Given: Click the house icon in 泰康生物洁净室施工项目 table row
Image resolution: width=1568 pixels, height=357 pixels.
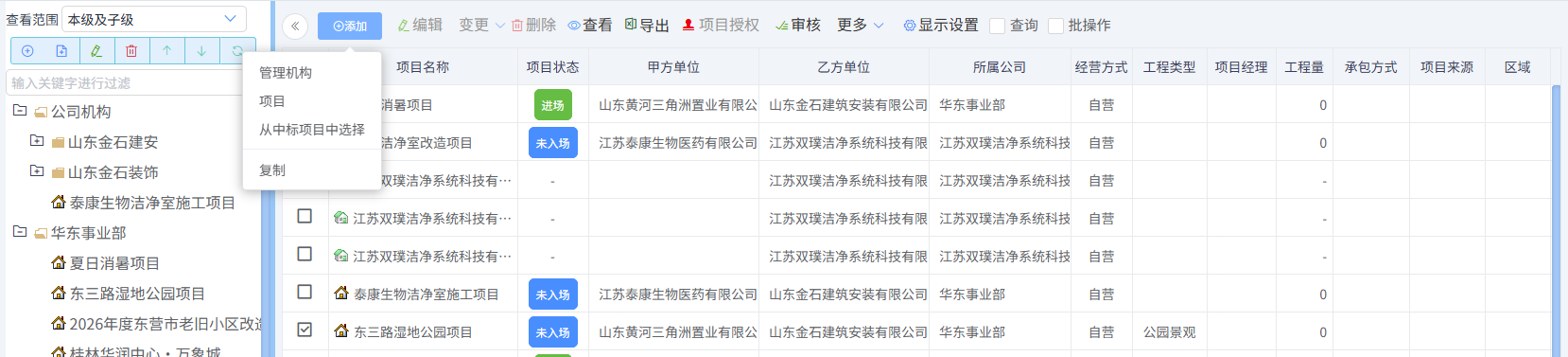Looking at the screenshot, I should [x=341, y=294].
